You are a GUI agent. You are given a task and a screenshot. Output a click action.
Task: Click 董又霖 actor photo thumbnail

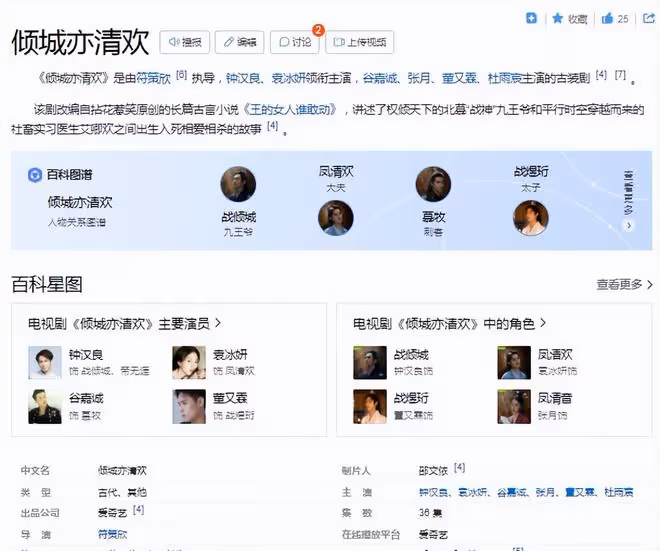(x=189, y=407)
